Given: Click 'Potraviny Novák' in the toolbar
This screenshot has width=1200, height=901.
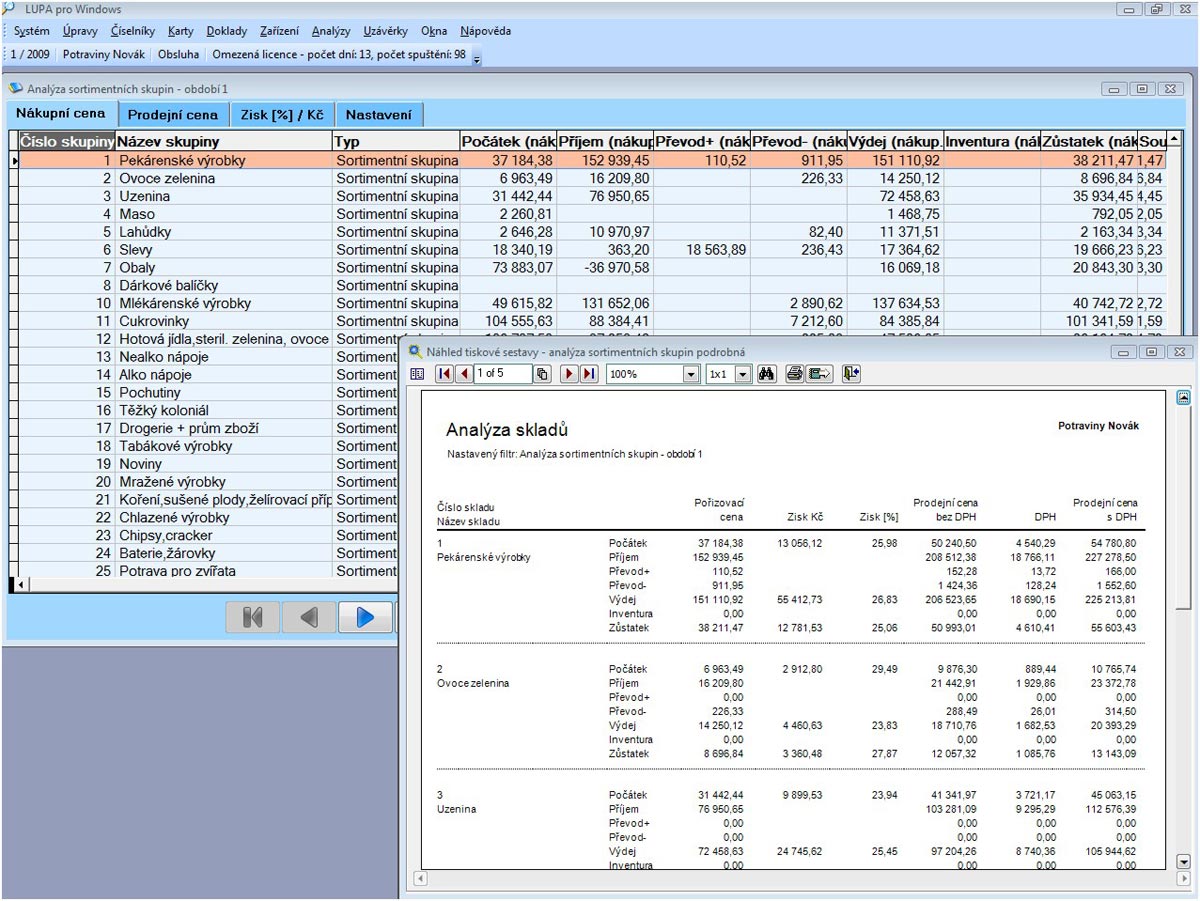Looking at the screenshot, I should [x=104, y=55].
